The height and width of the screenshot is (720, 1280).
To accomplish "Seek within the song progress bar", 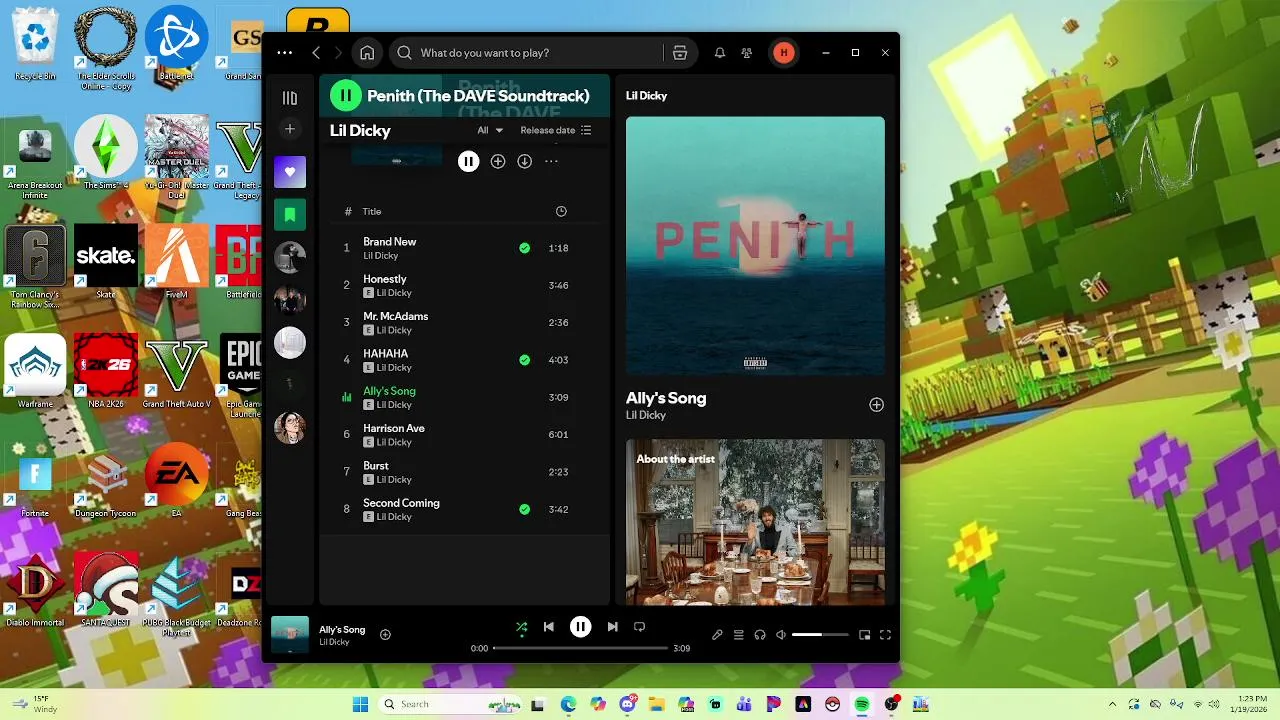I will pos(580,648).
